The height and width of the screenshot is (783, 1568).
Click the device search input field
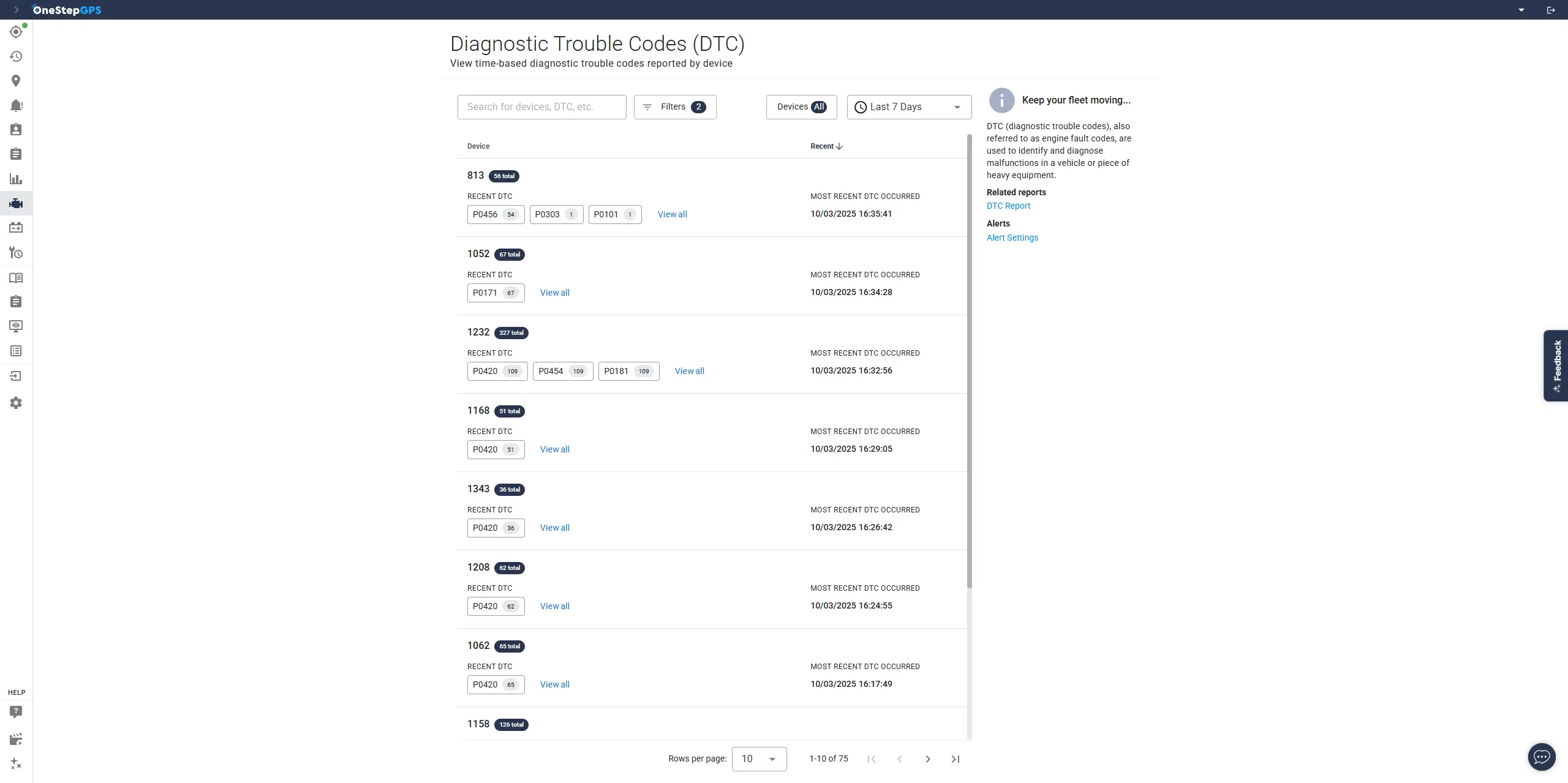(x=541, y=107)
